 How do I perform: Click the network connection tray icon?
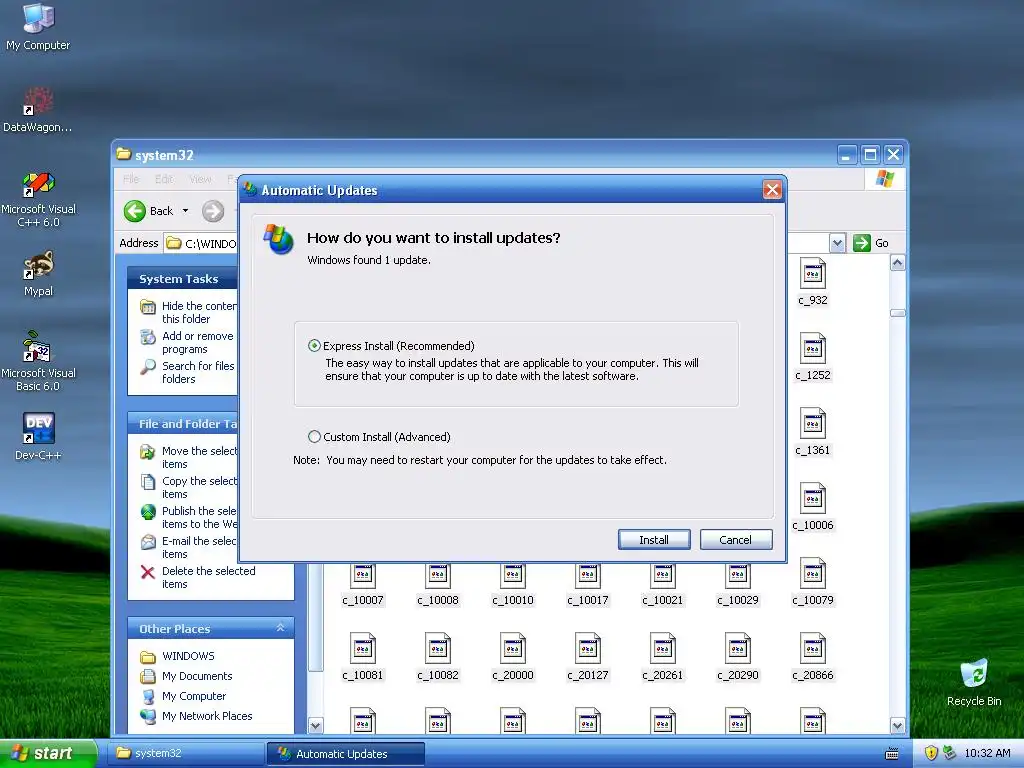pyautogui.click(x=949, y=753)
